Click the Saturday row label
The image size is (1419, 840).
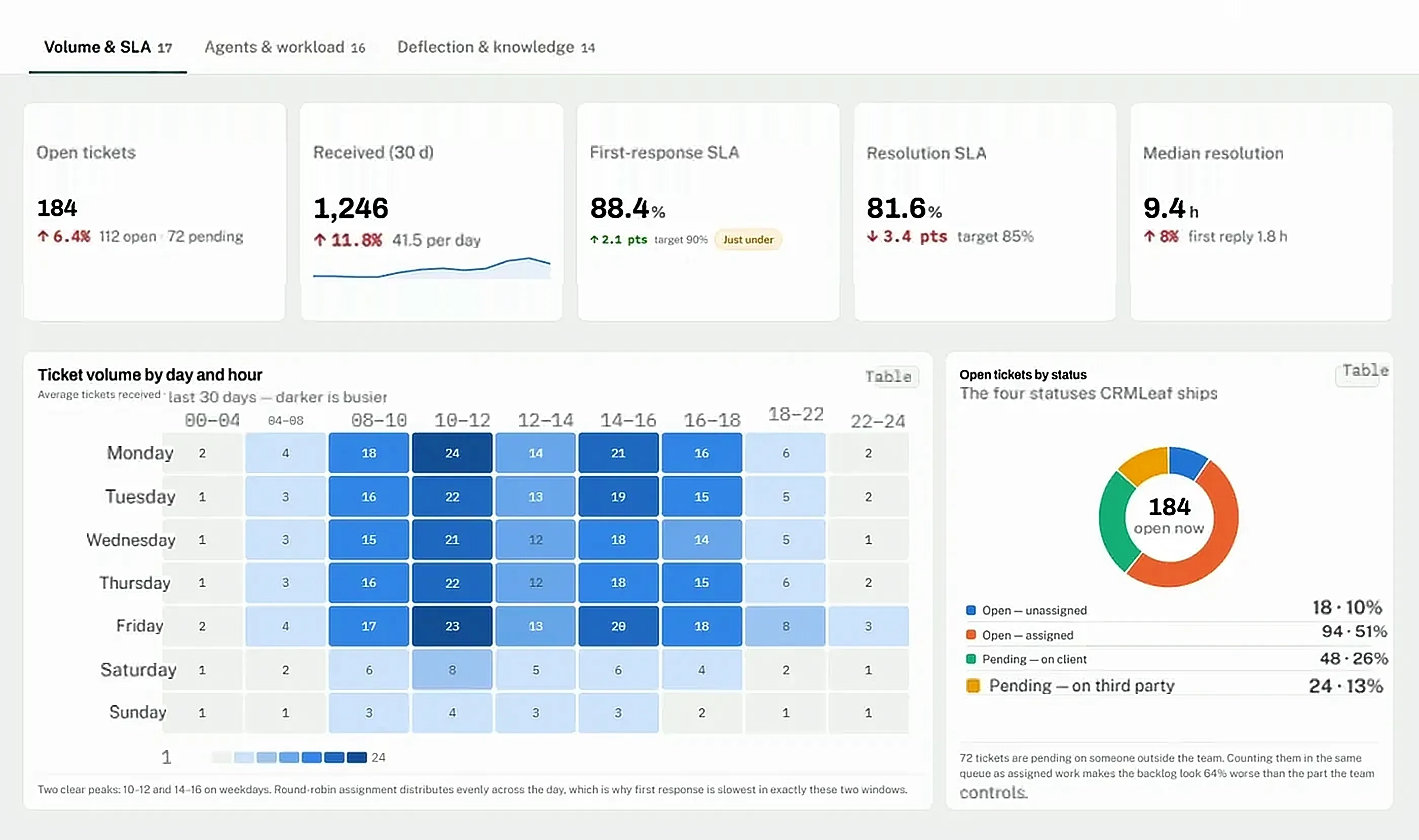pos(138,670)
